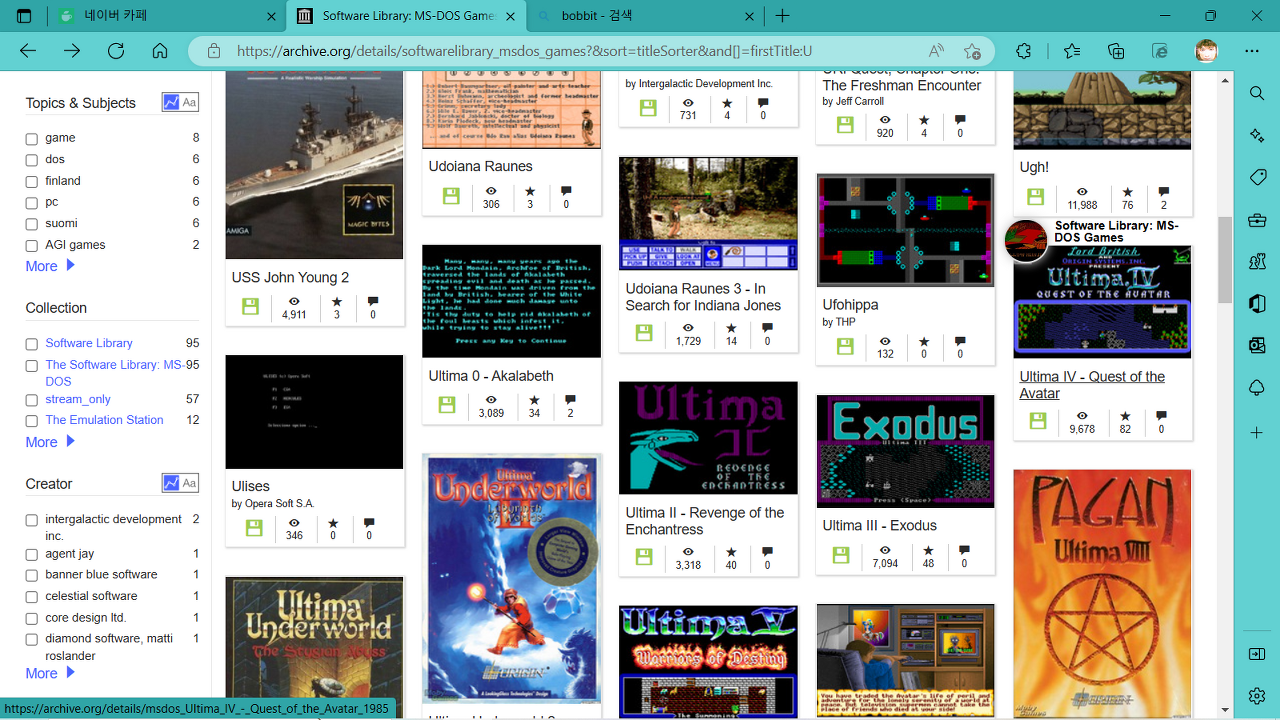Open the sidebar Copilot sparkle icon
1280x720 pixels.
pyautogui.click(x=1257, y=135)
